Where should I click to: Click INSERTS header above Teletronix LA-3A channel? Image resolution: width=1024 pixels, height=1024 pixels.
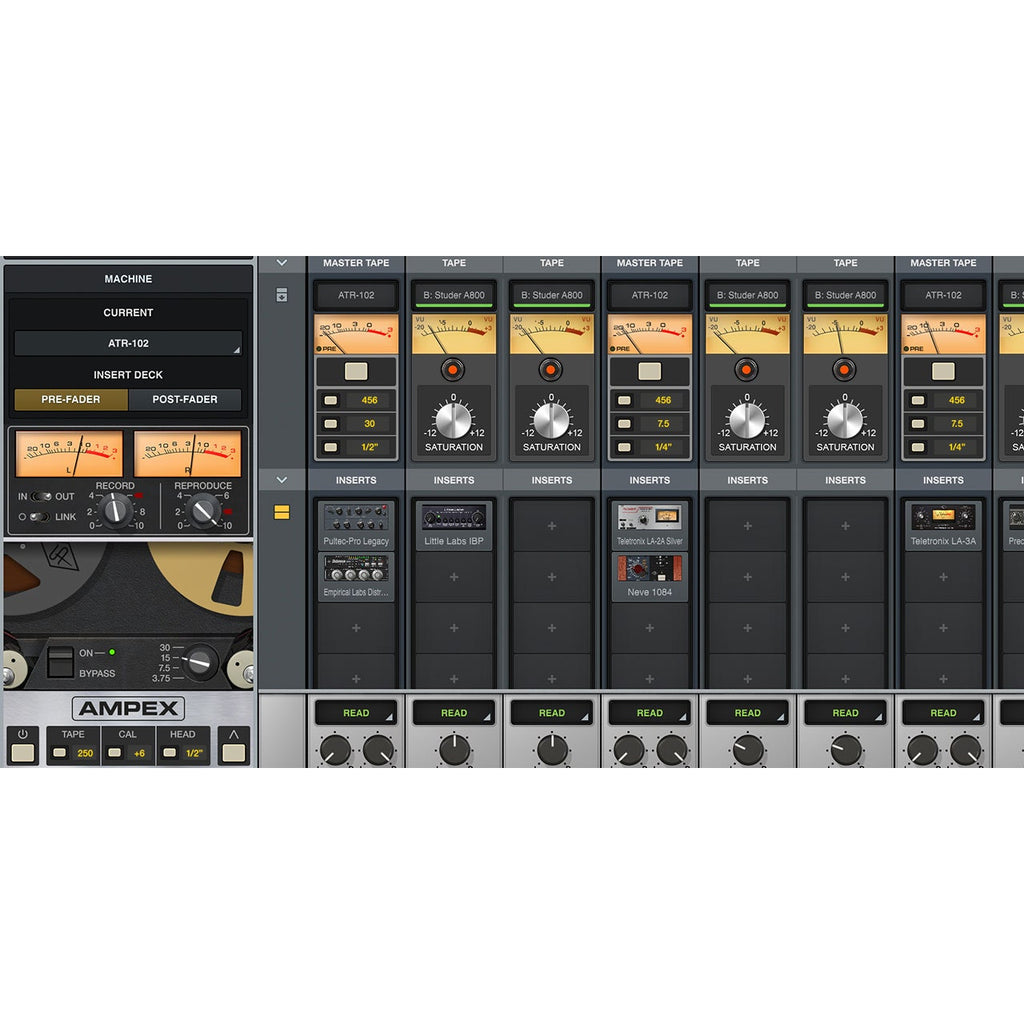pyautogui.click(x=943, y=480)
